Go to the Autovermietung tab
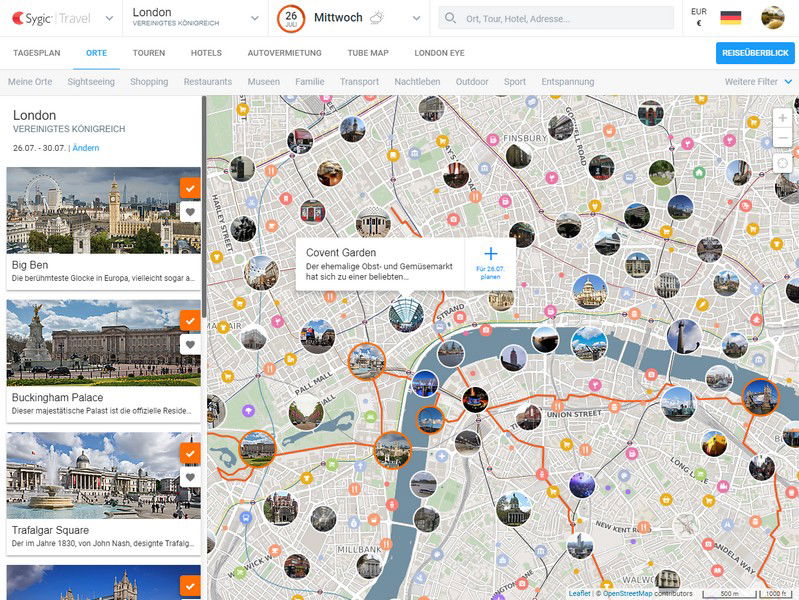This screenshot has height=600, width=799. pos(284,53)
